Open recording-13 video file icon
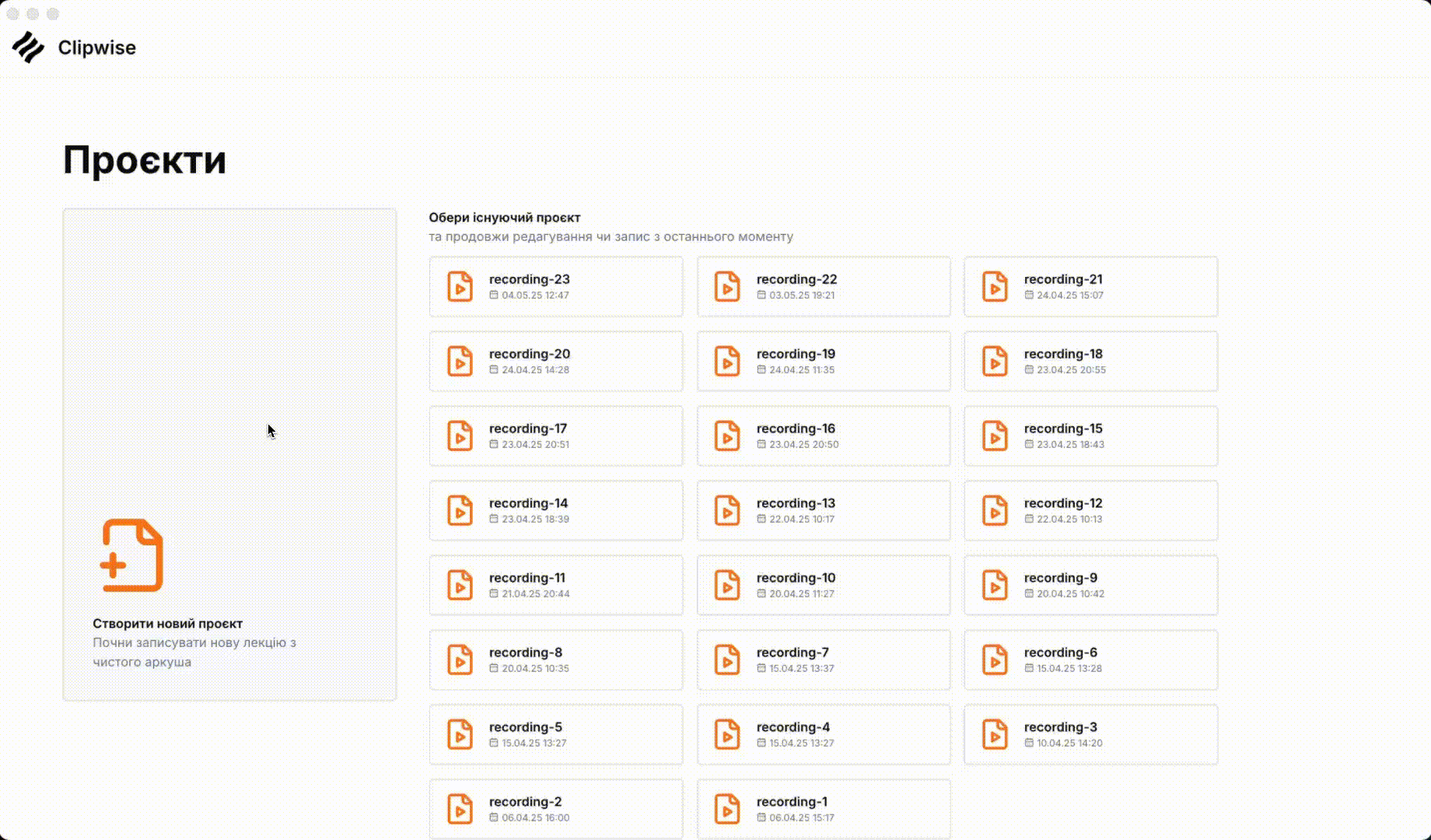The height and width of the screenshot is (840, 1431). pyautogui.click(x=727, y=510)
